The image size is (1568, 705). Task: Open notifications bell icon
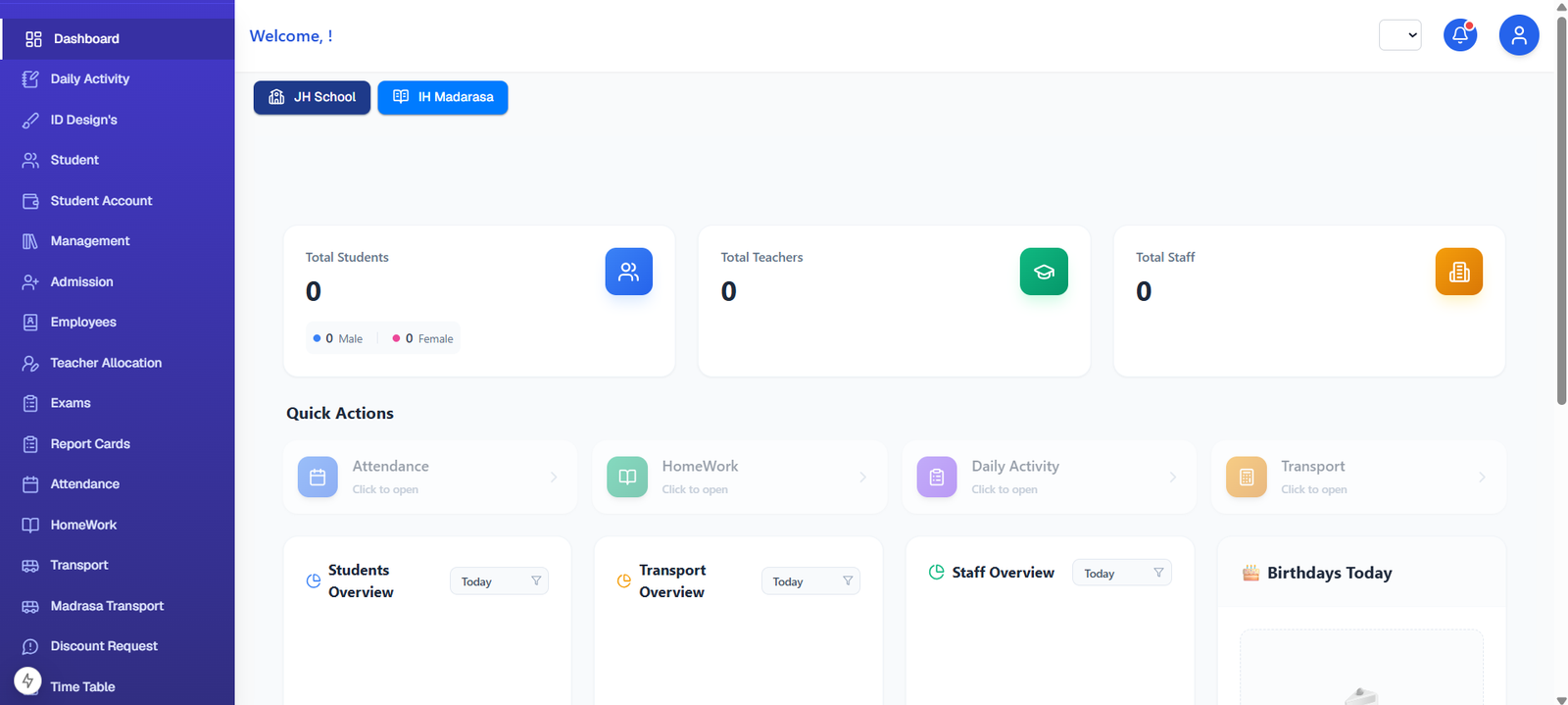click(x=1460, y=35)
